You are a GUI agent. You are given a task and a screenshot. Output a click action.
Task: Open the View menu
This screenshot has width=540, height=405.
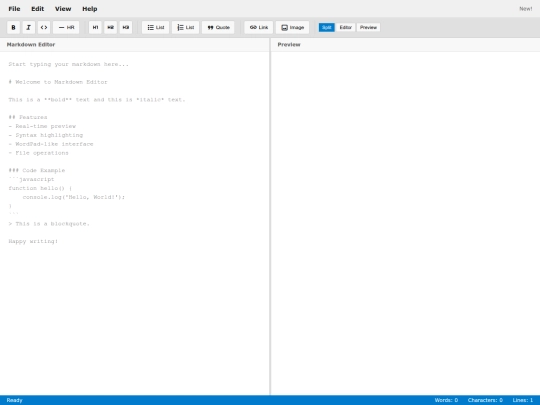click(x=63, y=9)
